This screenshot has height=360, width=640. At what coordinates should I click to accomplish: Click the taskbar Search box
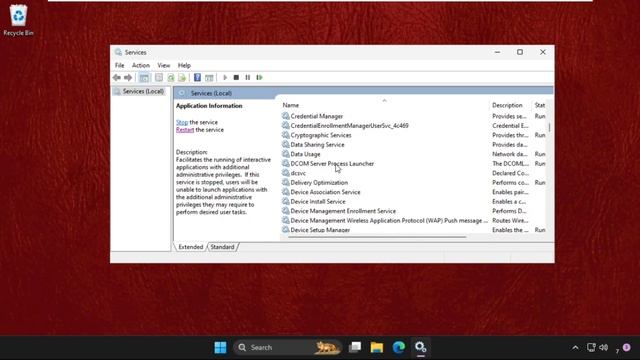(288, 347)
